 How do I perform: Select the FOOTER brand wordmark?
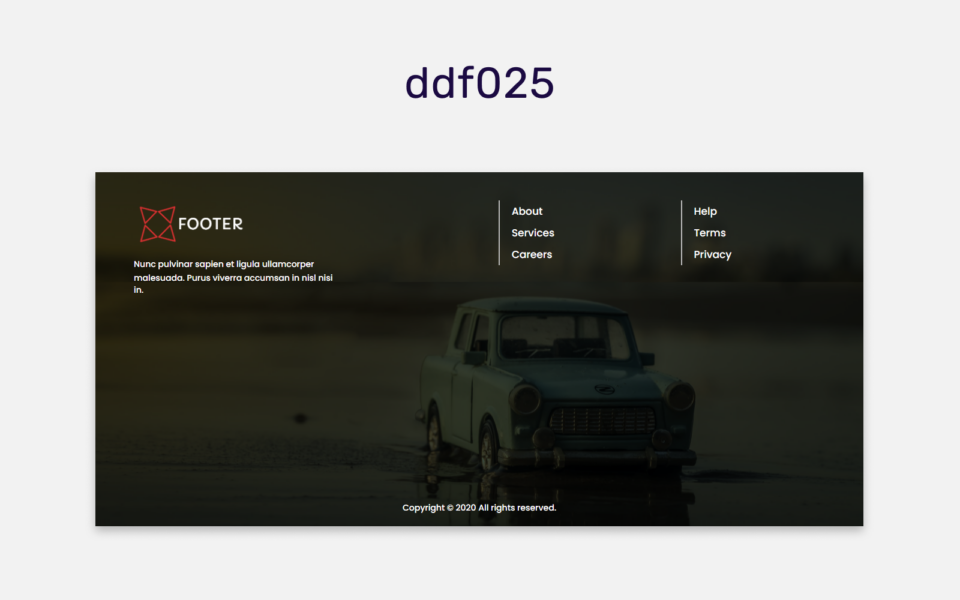coord(212,224)
